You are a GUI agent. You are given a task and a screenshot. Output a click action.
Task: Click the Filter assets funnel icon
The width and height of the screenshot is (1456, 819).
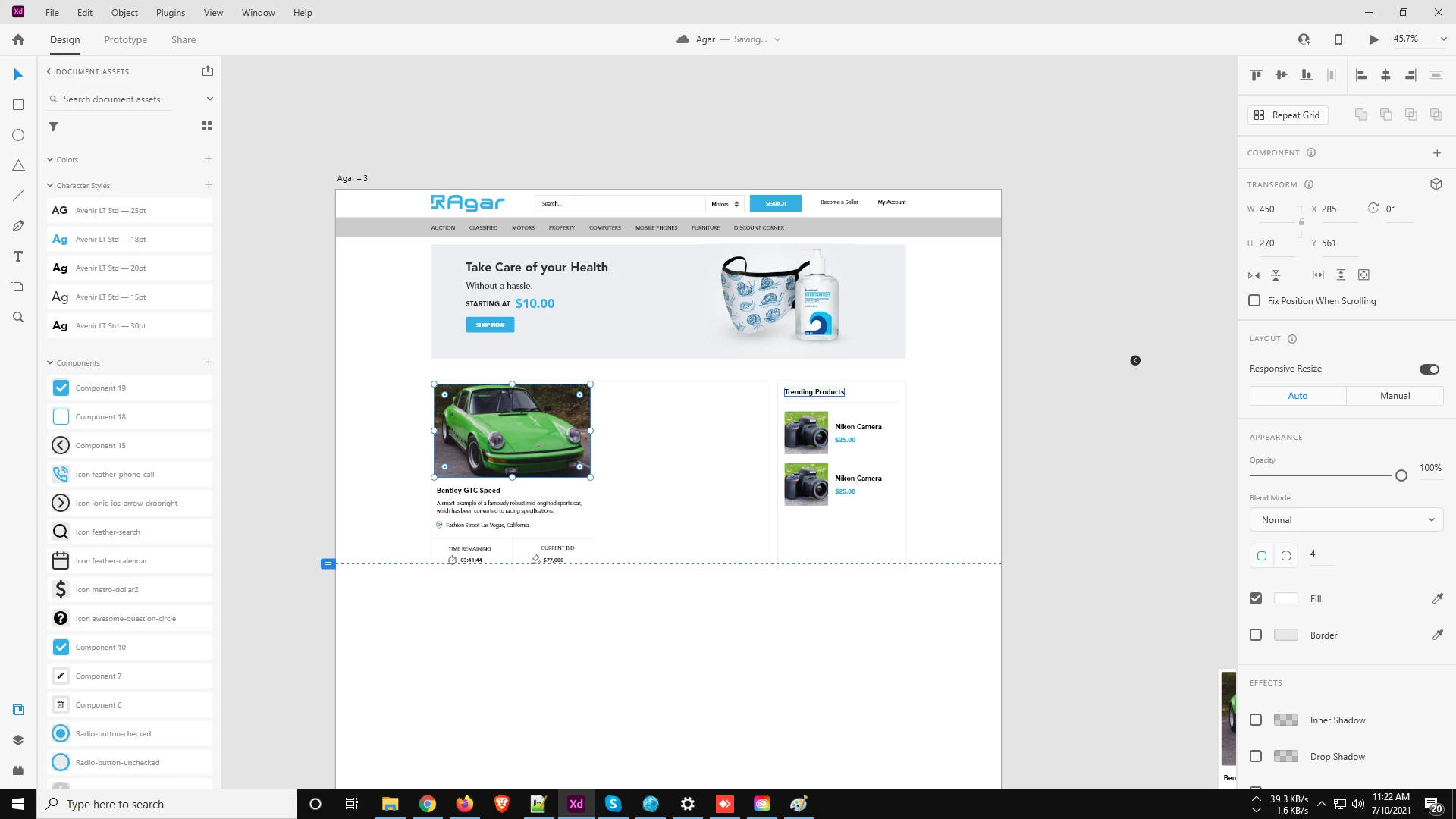(x=53, y=127)
